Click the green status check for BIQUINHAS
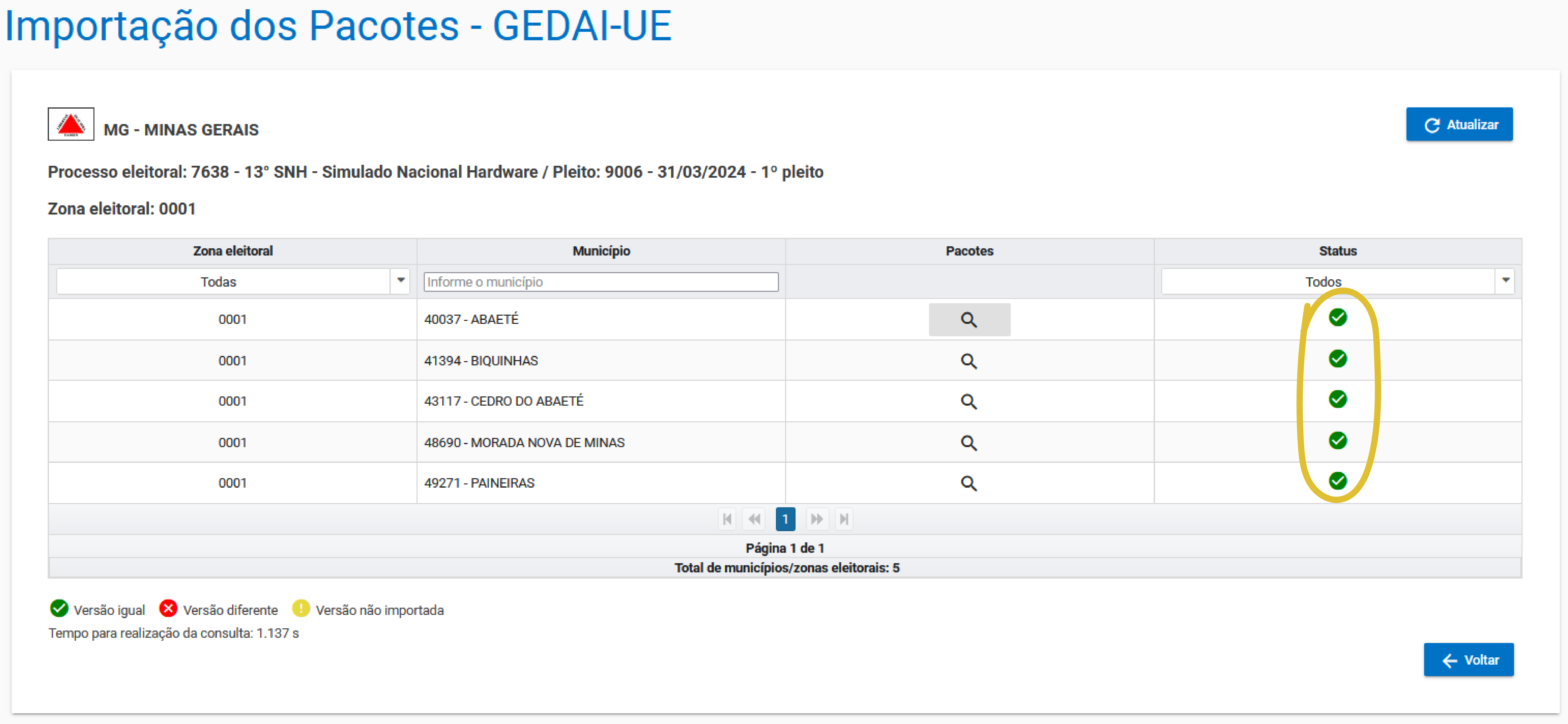 point(1337,359)
